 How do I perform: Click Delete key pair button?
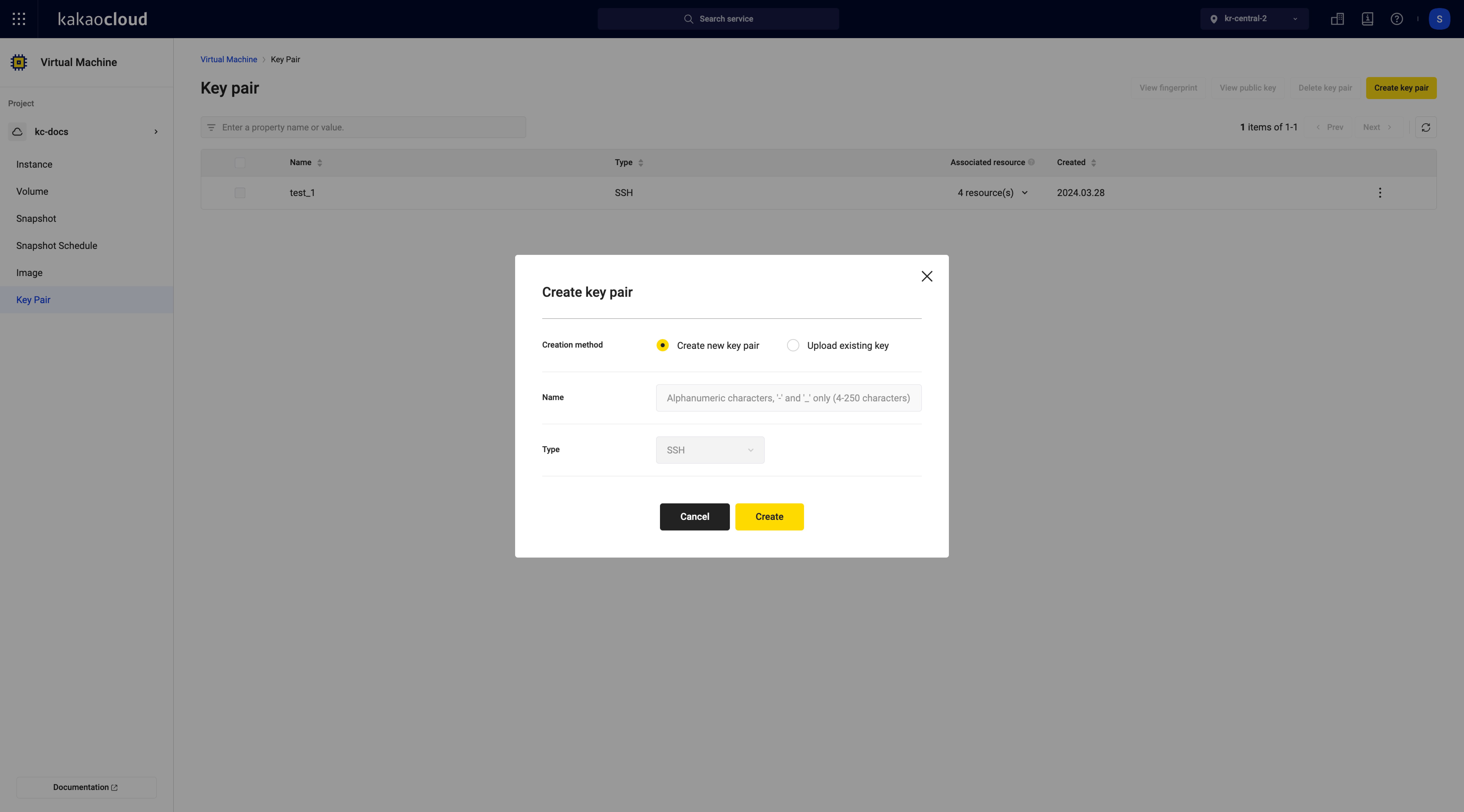coord(1325,88)
